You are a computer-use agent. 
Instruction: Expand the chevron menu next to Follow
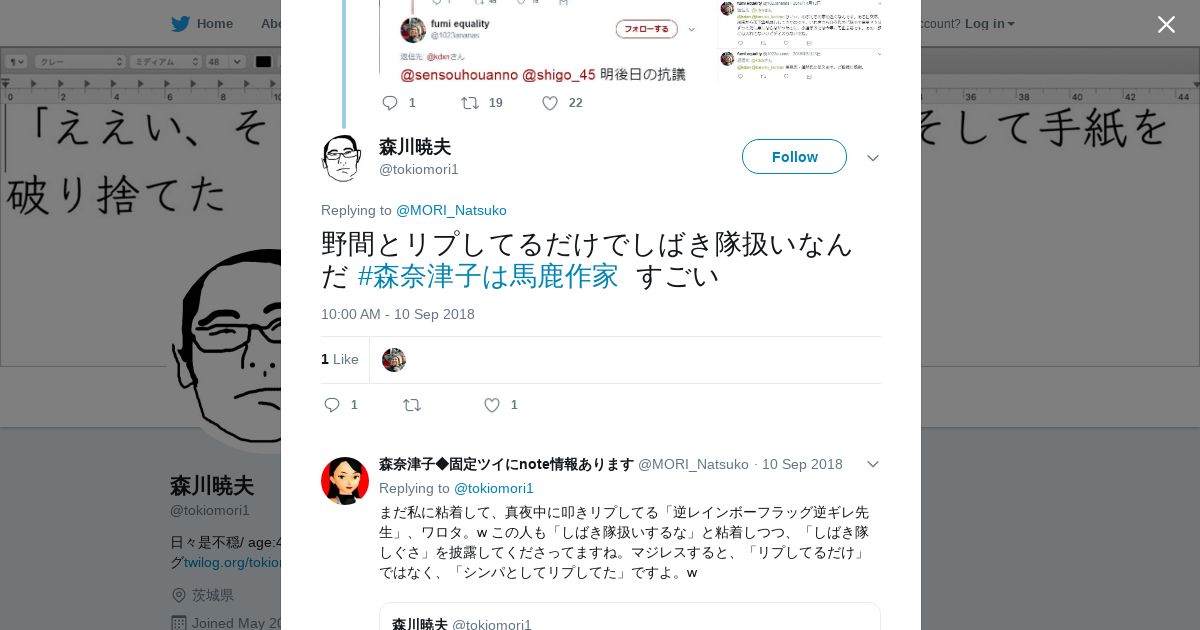click(x=873, y=158)
